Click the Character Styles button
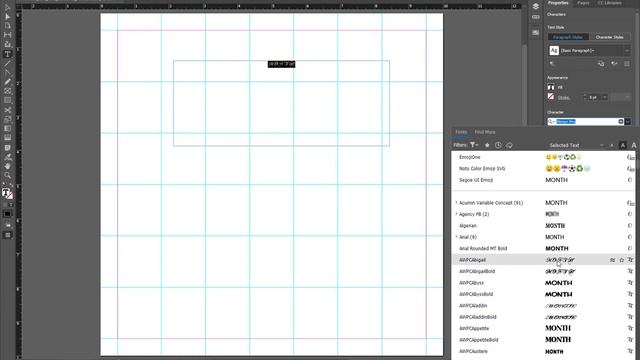Image resolution: width=640 pixels, height=360 pixels. pos(609,37)
